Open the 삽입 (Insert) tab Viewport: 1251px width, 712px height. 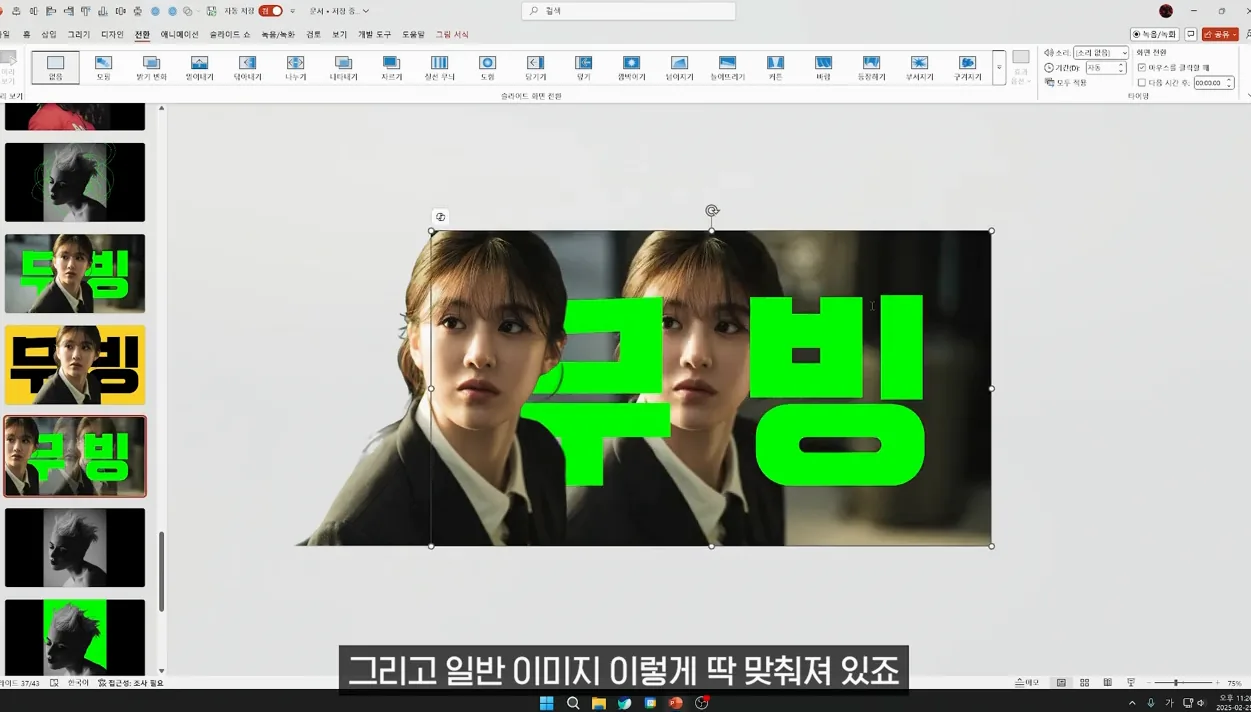[49, 34]
